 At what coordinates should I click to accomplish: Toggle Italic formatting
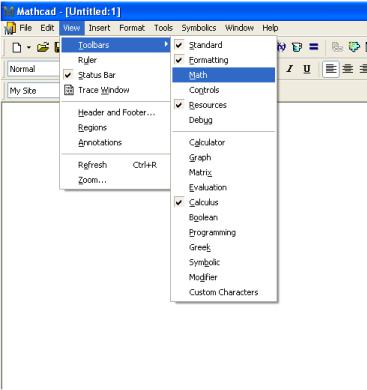coord(290,69)
